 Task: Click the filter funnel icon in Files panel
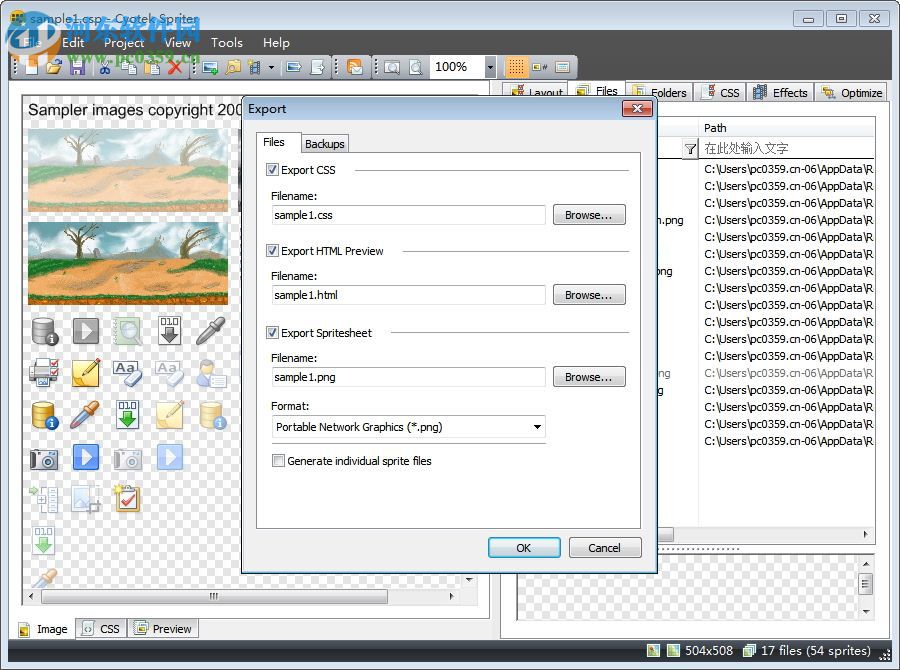(x=690, y=148)
